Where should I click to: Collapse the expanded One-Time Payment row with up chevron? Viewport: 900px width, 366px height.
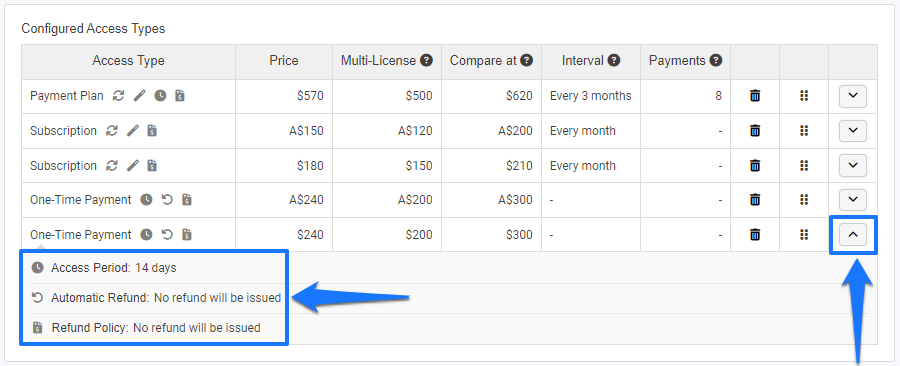853,235
